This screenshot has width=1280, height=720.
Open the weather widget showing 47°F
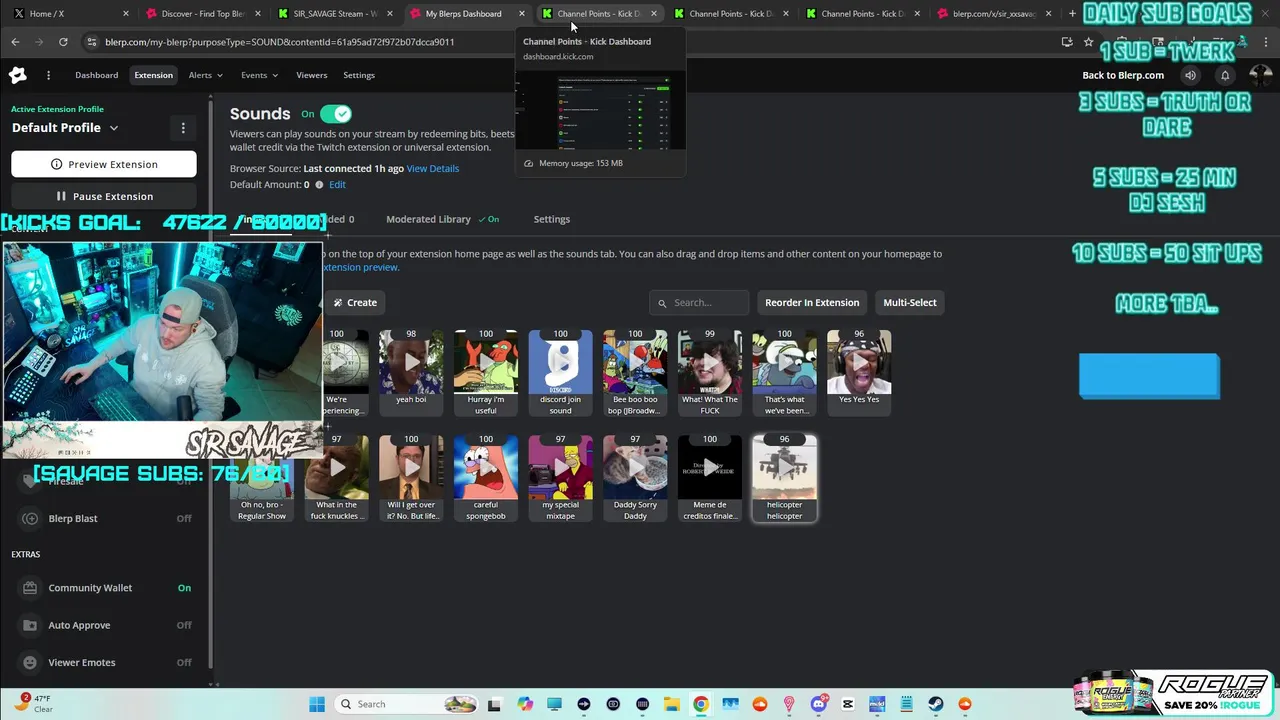pyautogui.click(x=35, y=703)
